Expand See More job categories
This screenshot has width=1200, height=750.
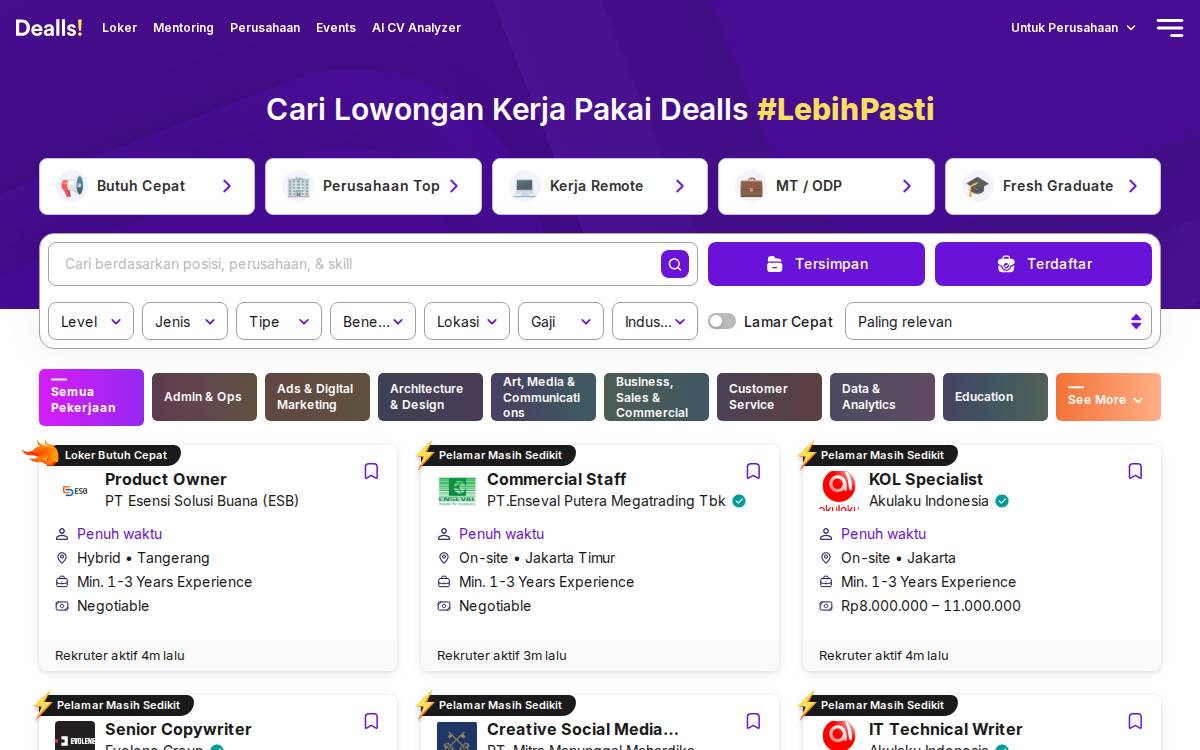click(x=1108, y=397)
